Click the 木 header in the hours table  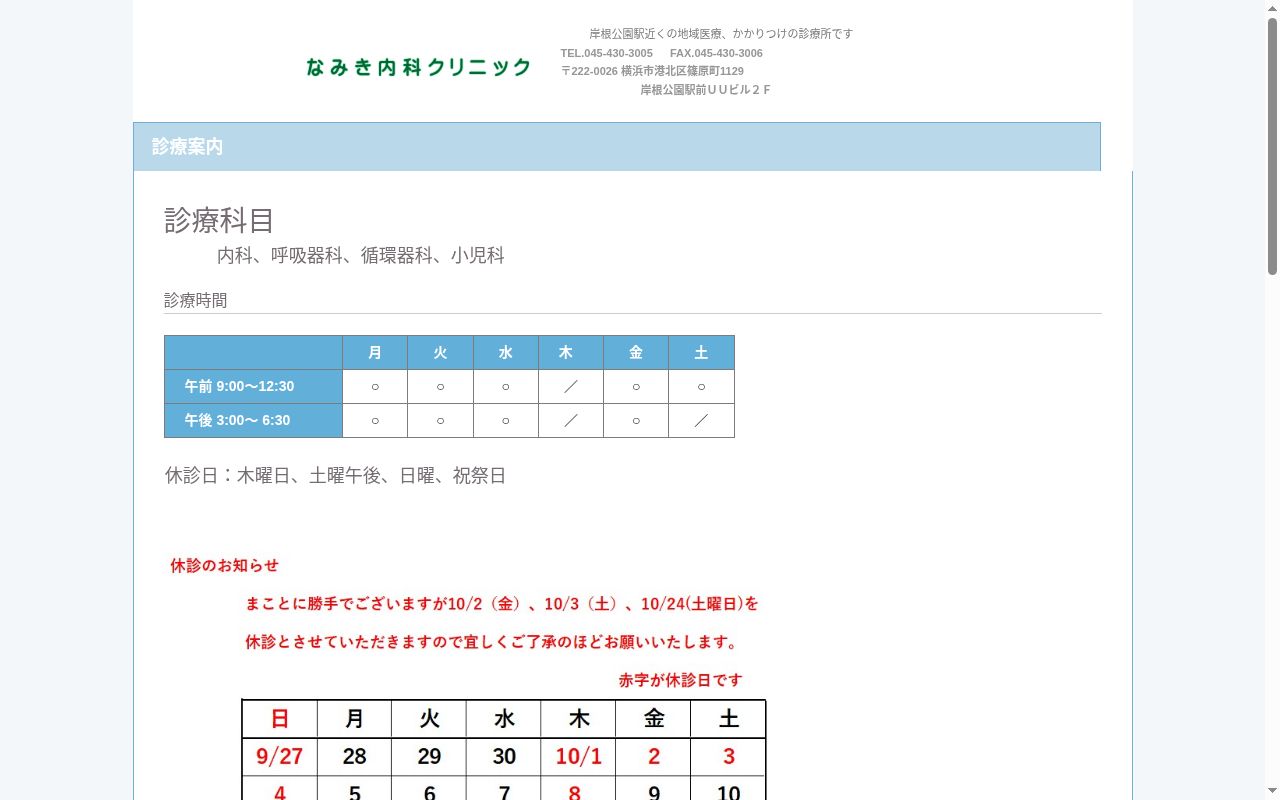click(x=570, y=353)
